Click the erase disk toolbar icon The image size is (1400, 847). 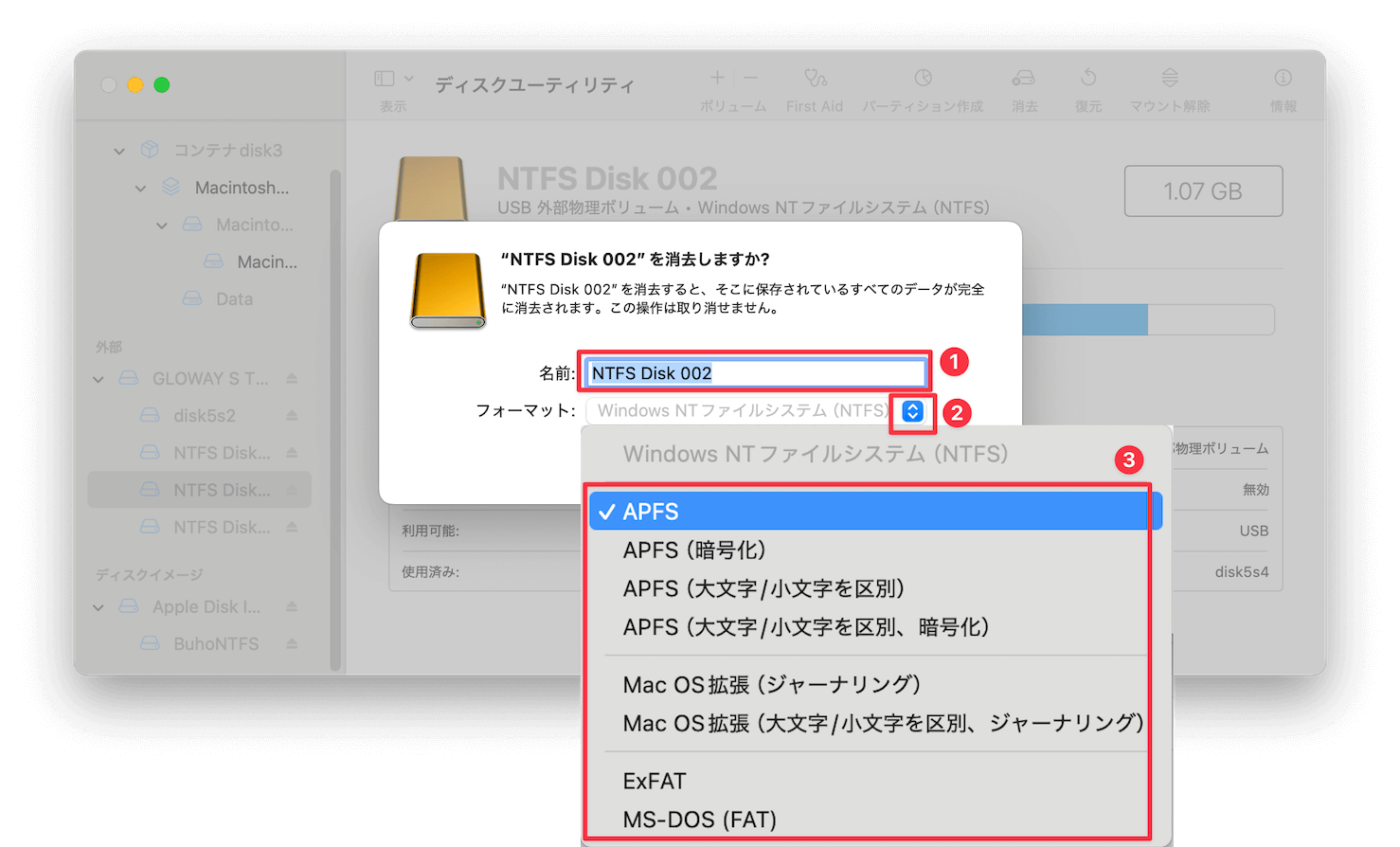click(x=1023, y=78)
